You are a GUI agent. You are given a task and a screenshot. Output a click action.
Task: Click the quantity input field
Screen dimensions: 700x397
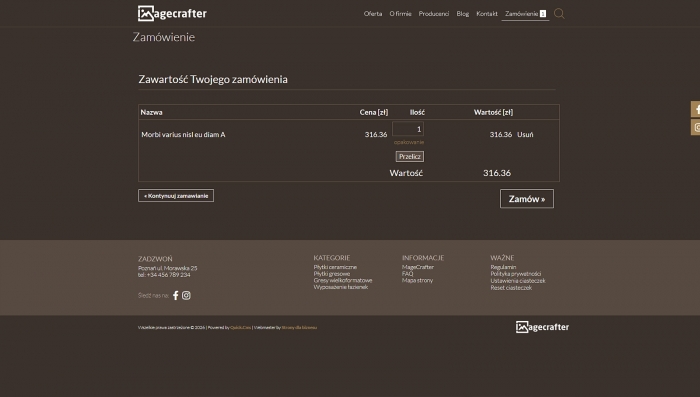(x=408, y=129)
